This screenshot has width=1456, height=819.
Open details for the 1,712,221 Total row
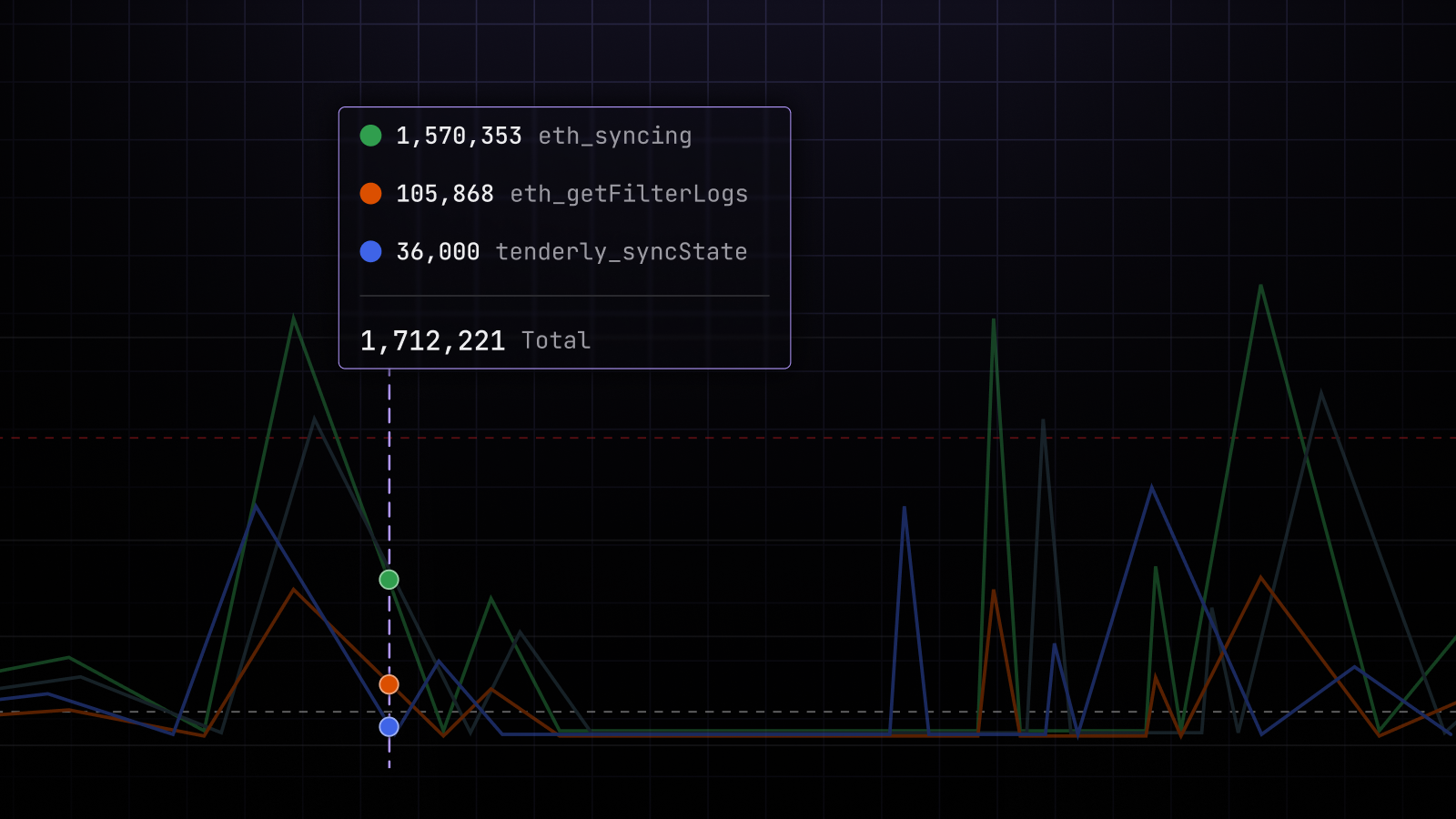(474, 339)
